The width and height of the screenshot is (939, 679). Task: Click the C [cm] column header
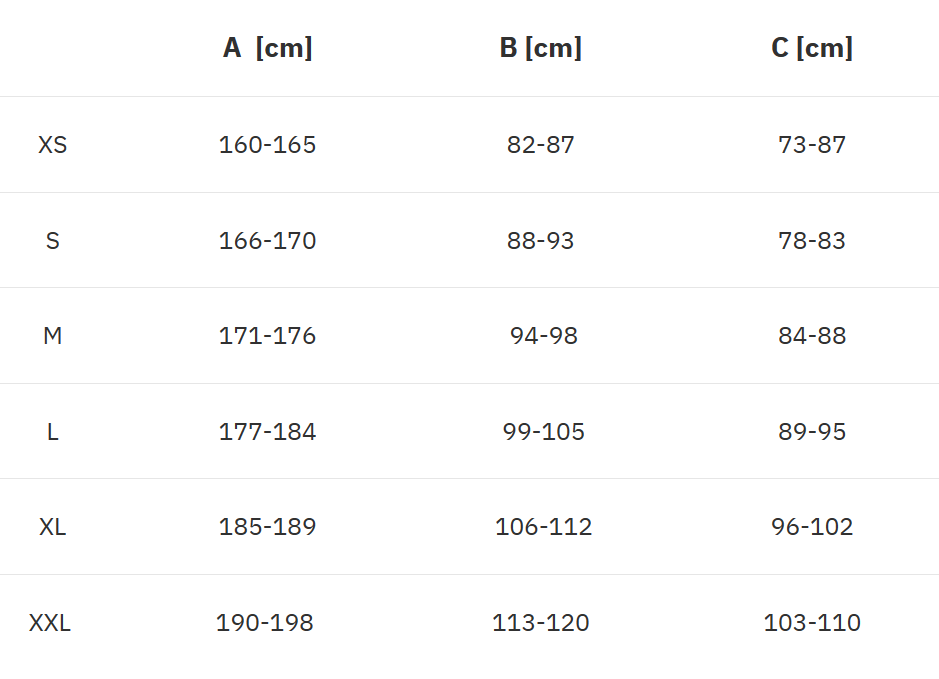(812, 48)
